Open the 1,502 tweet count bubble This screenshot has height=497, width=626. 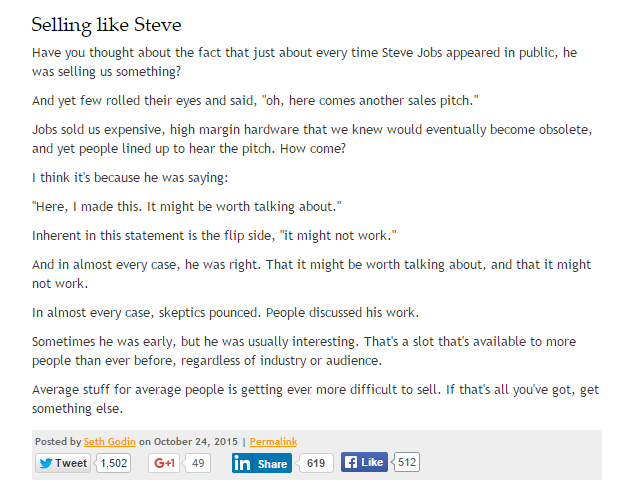pyautogui.click(x=113, y=463)
